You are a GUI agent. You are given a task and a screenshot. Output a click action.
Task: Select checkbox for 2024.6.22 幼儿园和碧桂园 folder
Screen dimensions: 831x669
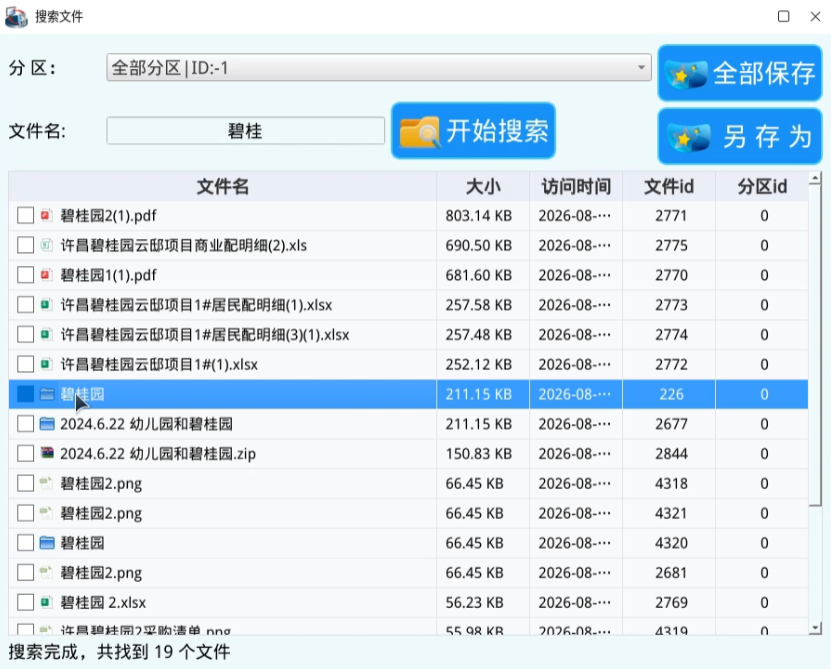[25, 424]
